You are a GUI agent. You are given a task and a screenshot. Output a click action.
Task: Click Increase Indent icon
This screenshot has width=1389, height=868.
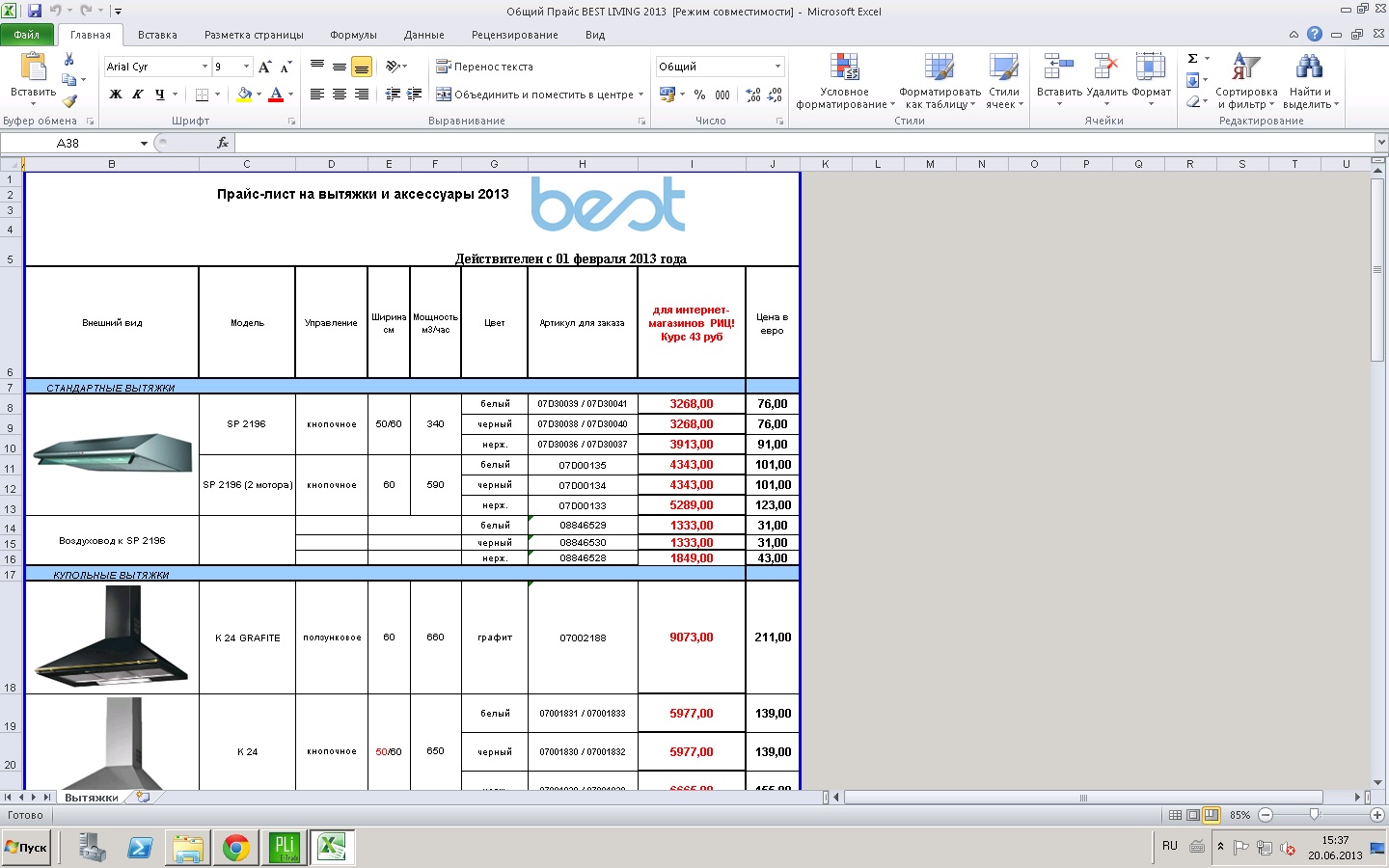click(415, 95)
